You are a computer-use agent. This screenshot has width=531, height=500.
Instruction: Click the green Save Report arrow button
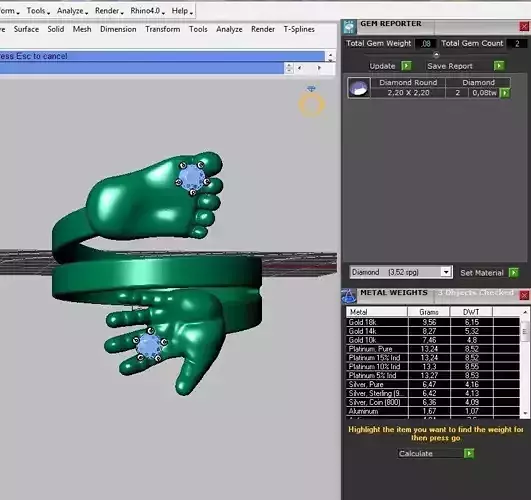coord(499,66)
